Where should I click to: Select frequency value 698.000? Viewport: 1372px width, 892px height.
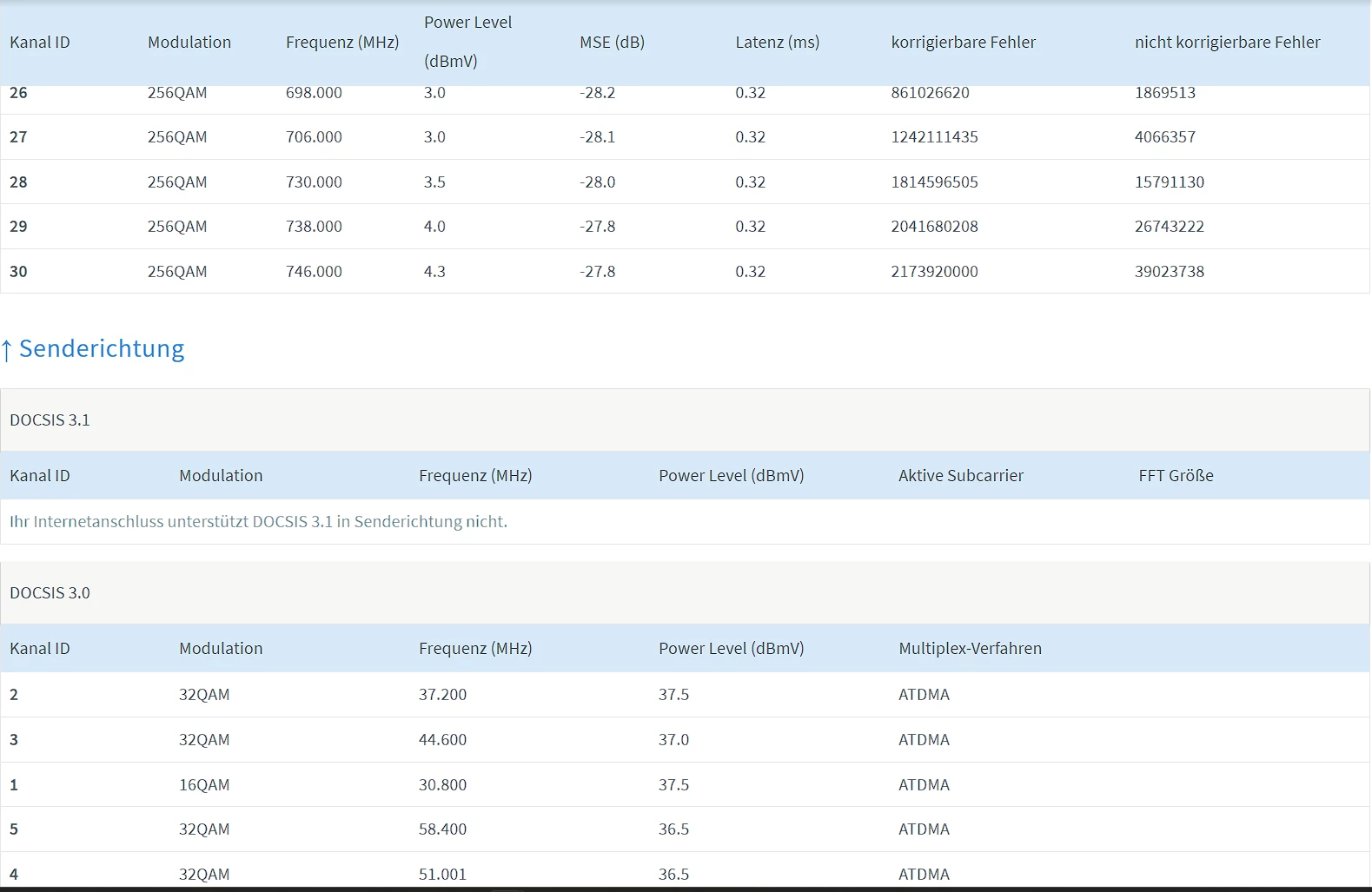pos(314,93)
